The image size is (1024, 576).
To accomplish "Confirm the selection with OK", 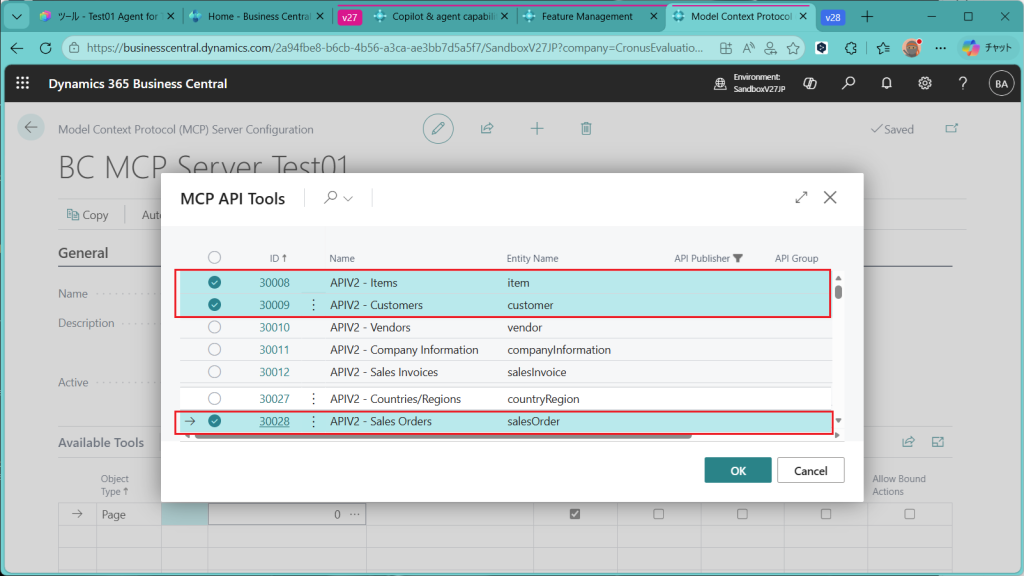I will (737, 470).
